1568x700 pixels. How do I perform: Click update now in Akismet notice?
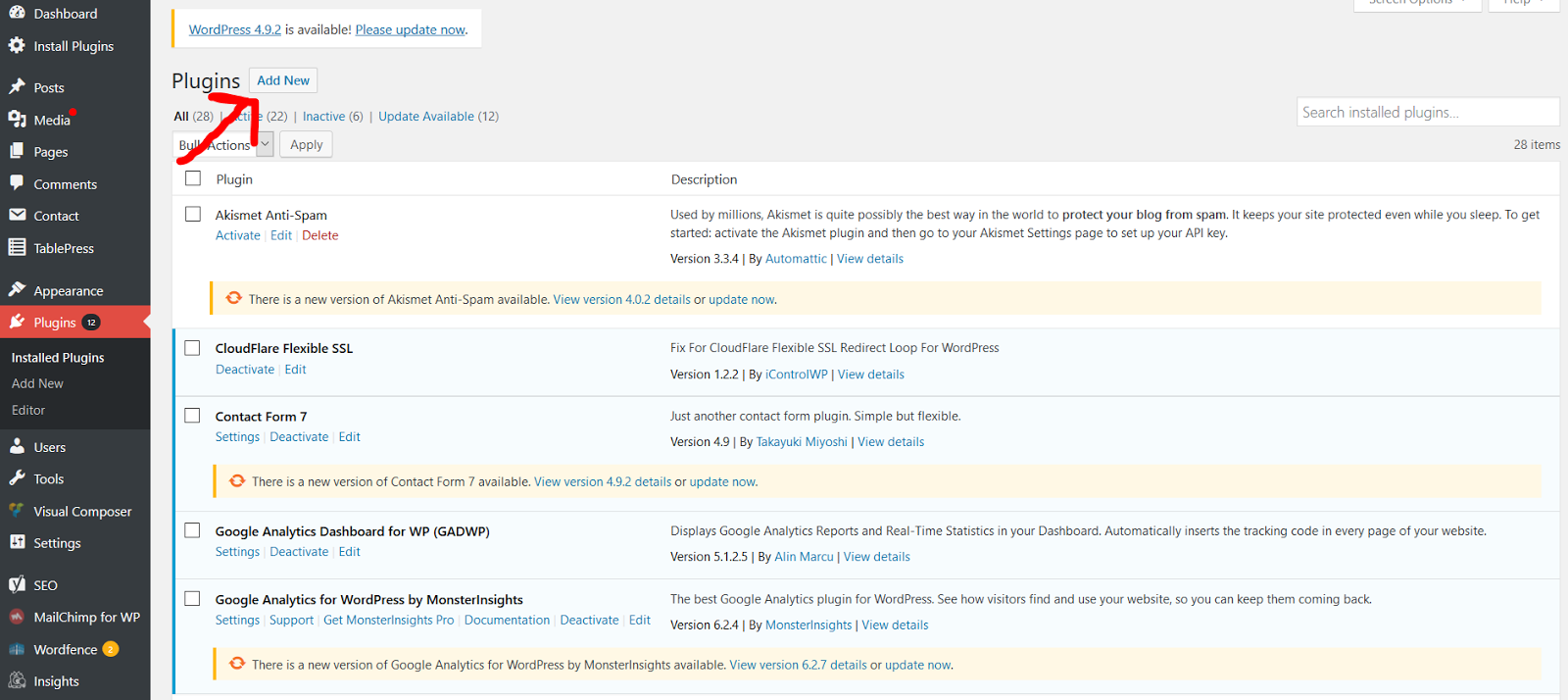coord(742,300)
